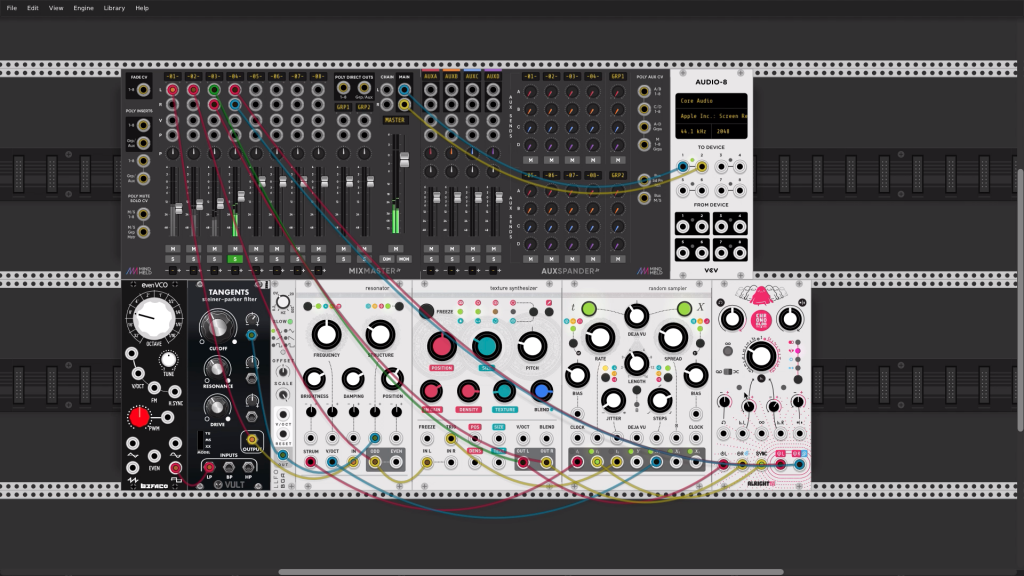
Task: Toggle the master MONO button
Action: [404, 259]
